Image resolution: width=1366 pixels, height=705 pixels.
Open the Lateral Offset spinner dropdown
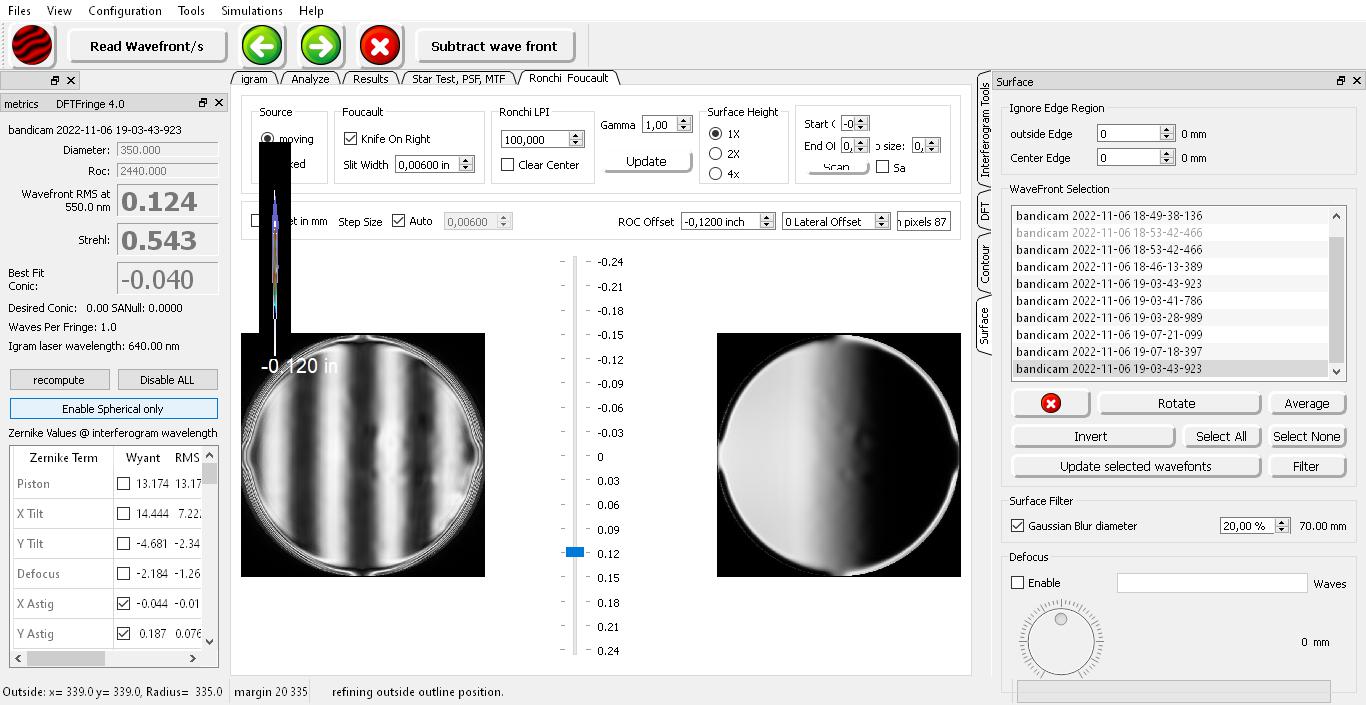[x=881, y=222]
